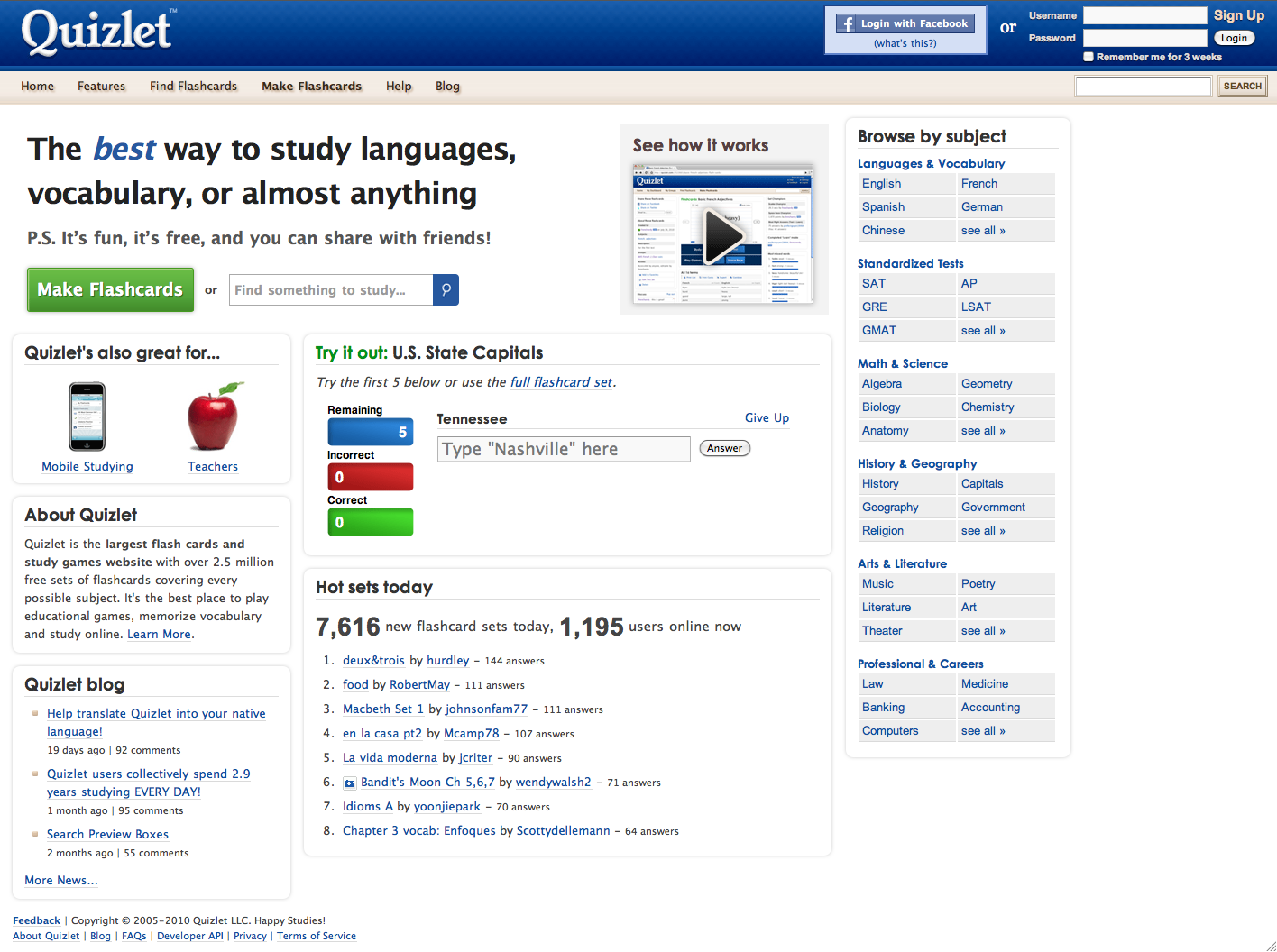Click the magnifier search icon button
Viewport: 1277px width, 952px height.
446,289
